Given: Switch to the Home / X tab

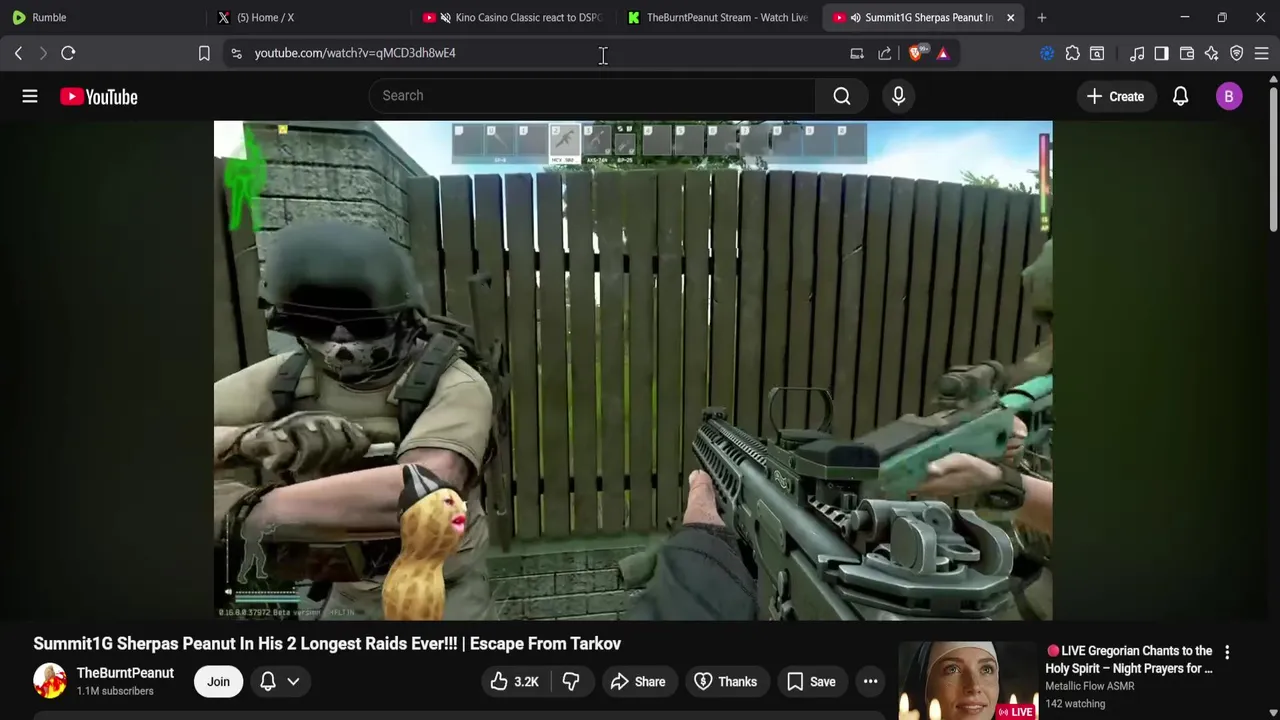Looking at the screenshot, I should [308, 17].
